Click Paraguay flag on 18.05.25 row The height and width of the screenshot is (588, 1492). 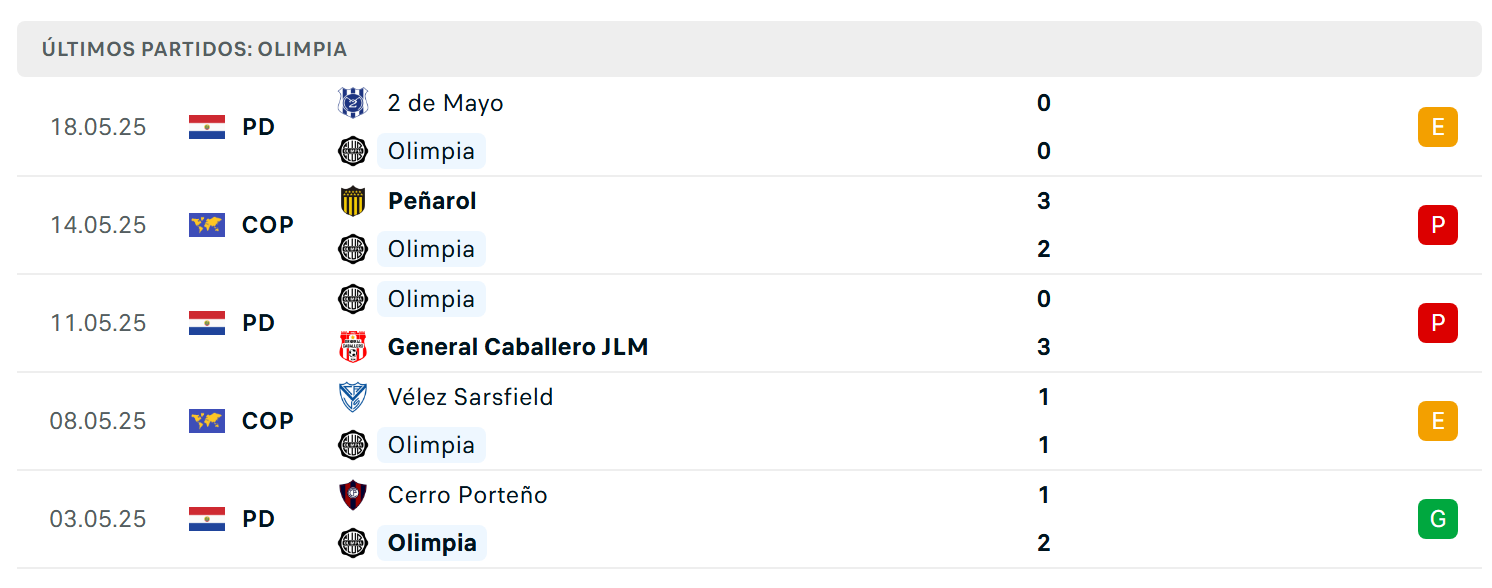point(207,127)
